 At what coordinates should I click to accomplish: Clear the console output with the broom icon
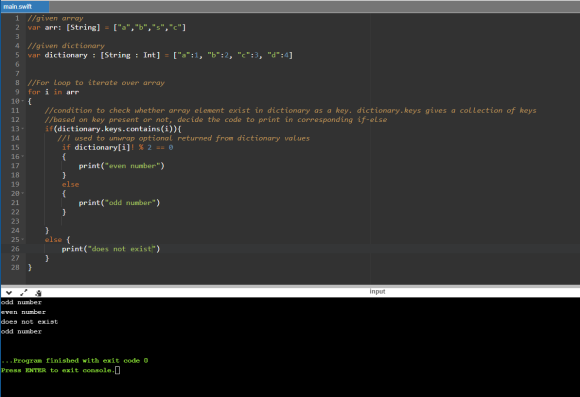(x=38, y=293)
